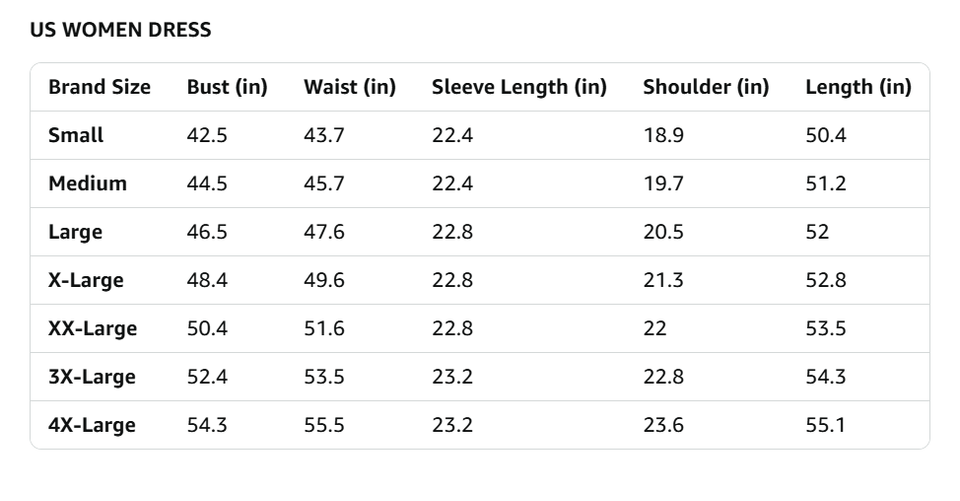Select the 3X-Large row label
Viewport: 960px width, 501px height.
(92, 377)
